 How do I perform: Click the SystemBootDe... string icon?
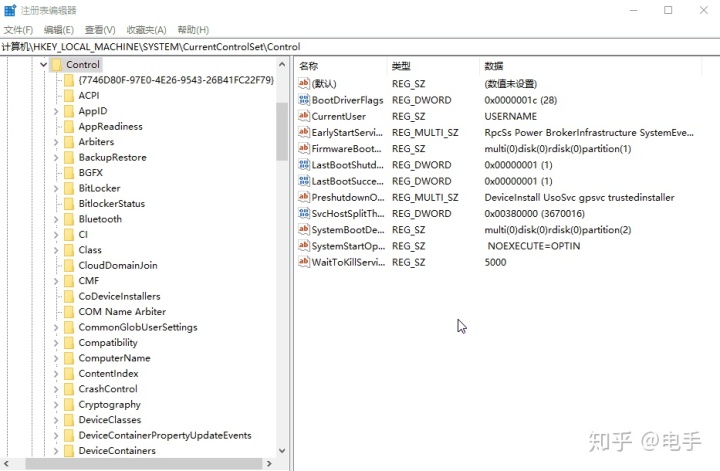pos(304,229)
